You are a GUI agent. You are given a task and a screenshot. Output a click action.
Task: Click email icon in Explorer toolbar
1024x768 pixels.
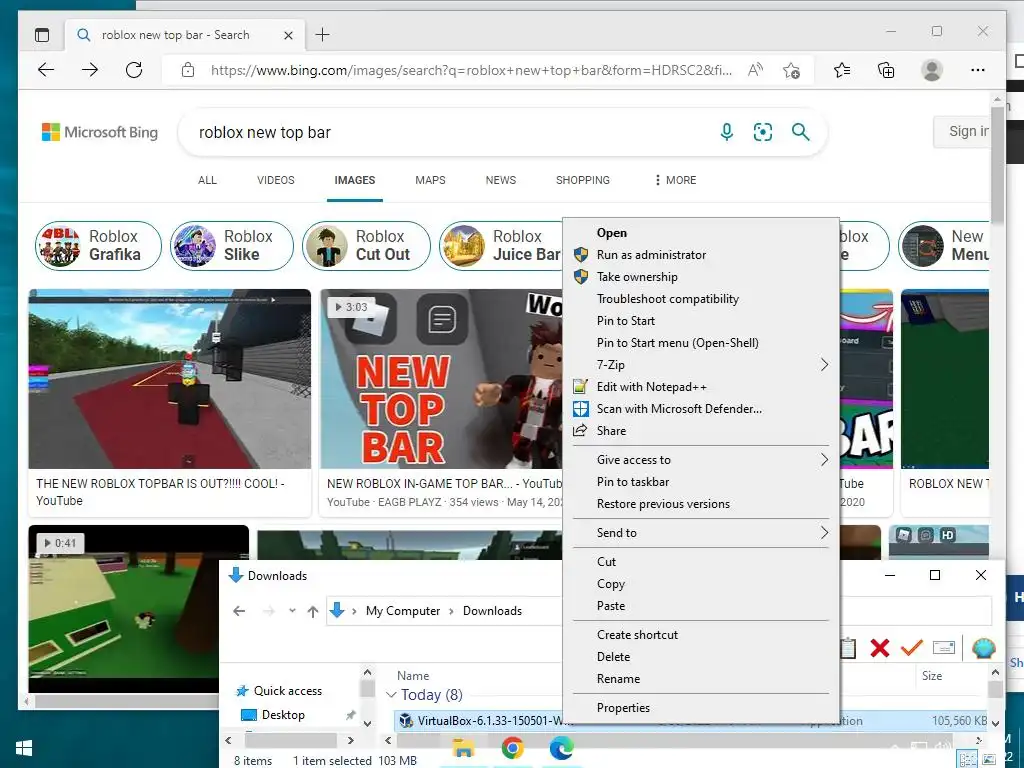944,647
